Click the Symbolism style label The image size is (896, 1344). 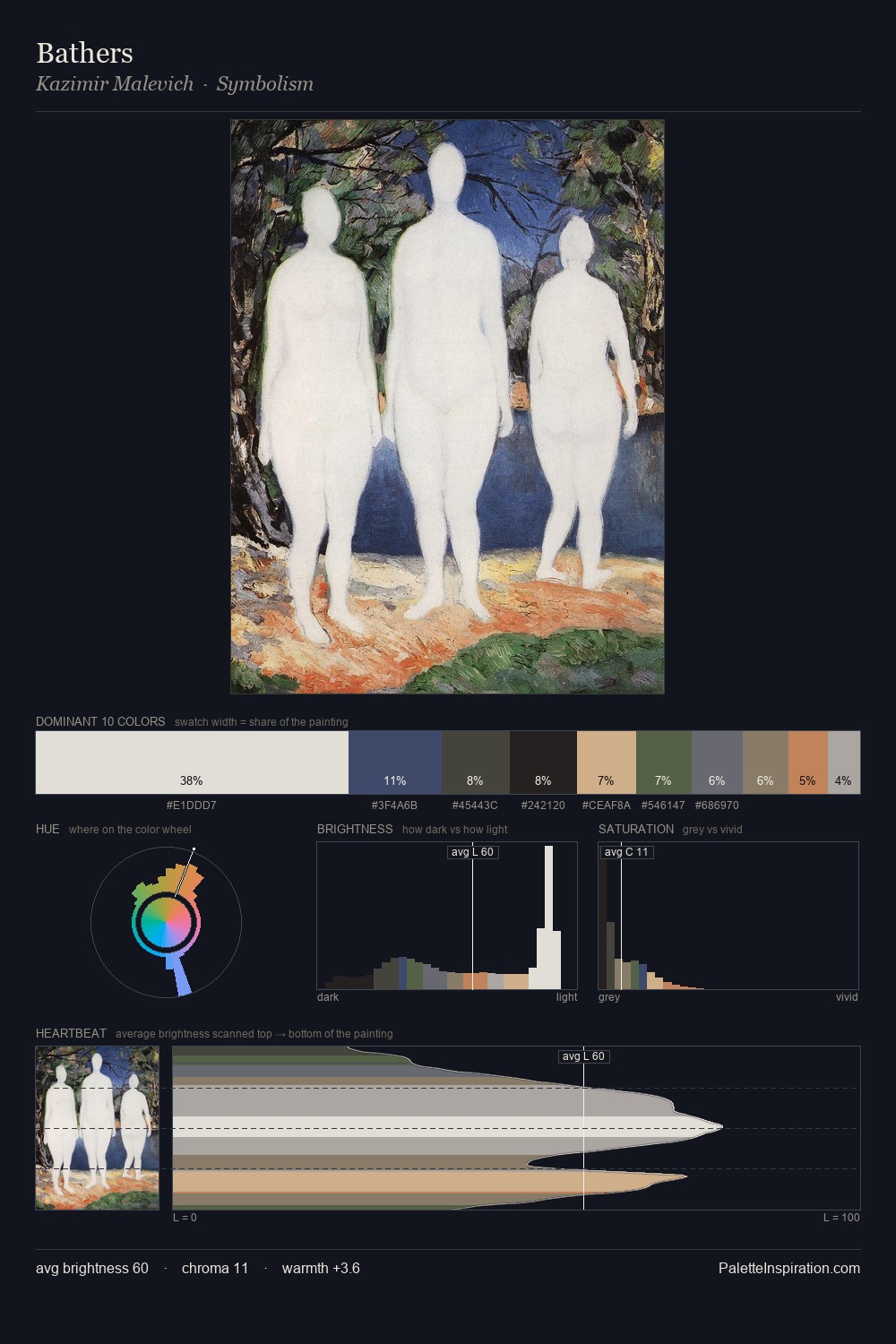tap(265, 83)
